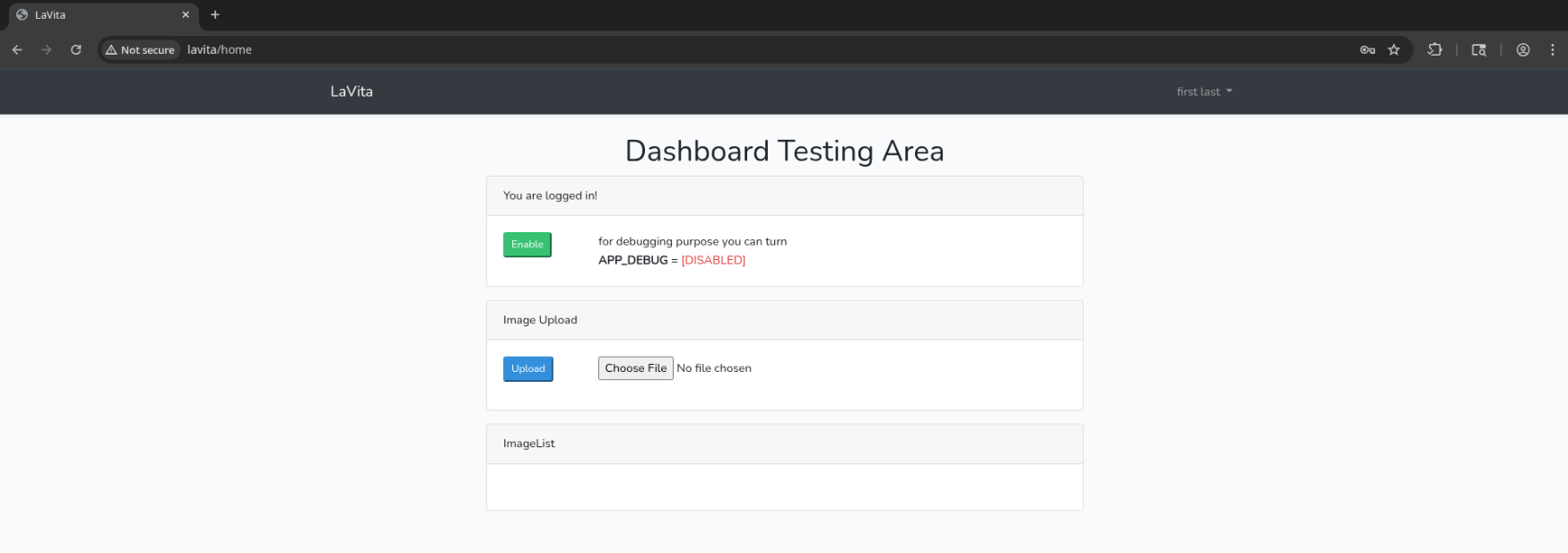Expand the 'first last' user dropdown
This screenshot has height=553, width=1568.
pyautogui.click(x=1204, y=91)
